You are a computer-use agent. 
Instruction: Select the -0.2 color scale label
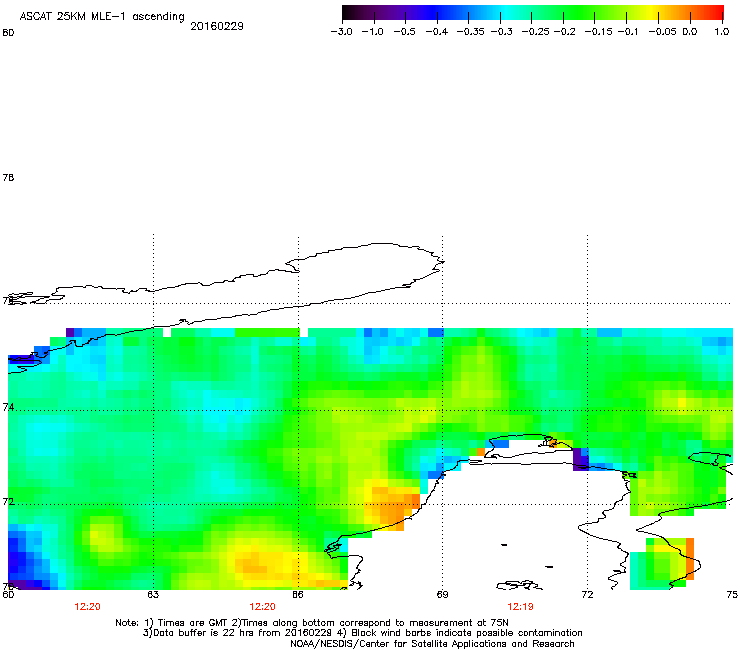point(564,32)
